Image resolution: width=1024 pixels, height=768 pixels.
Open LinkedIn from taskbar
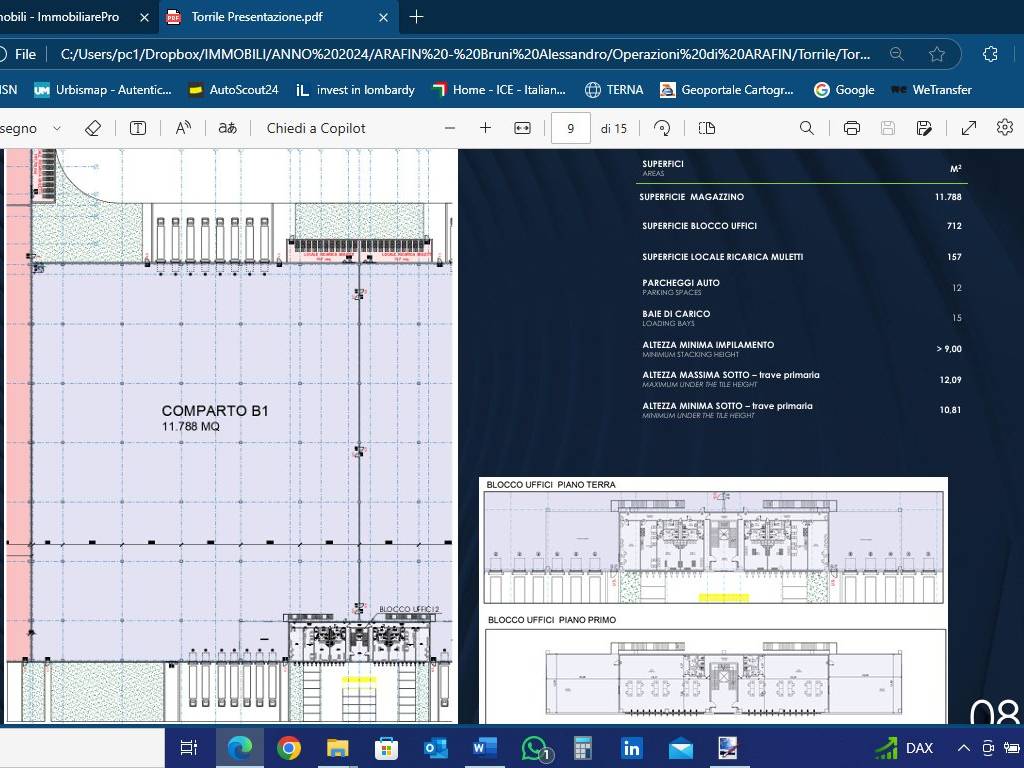coord(632,748)
